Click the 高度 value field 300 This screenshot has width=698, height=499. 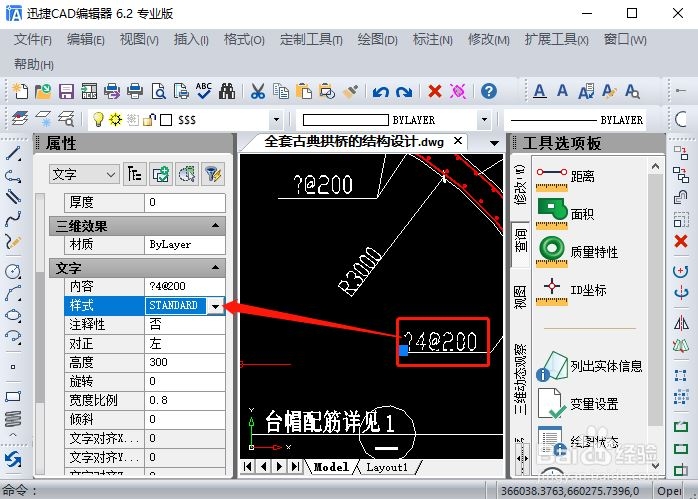(x=185, y=362)
